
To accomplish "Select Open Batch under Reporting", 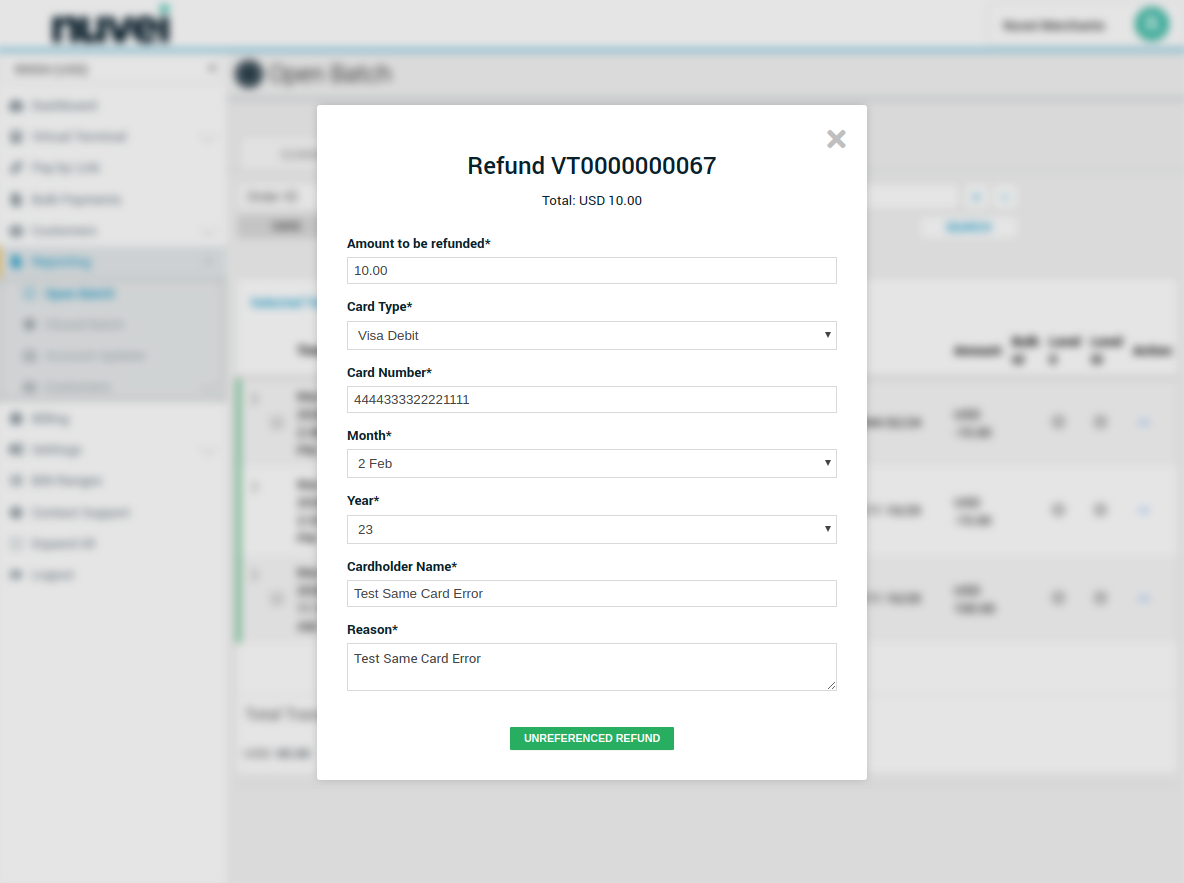I will 80,294.
